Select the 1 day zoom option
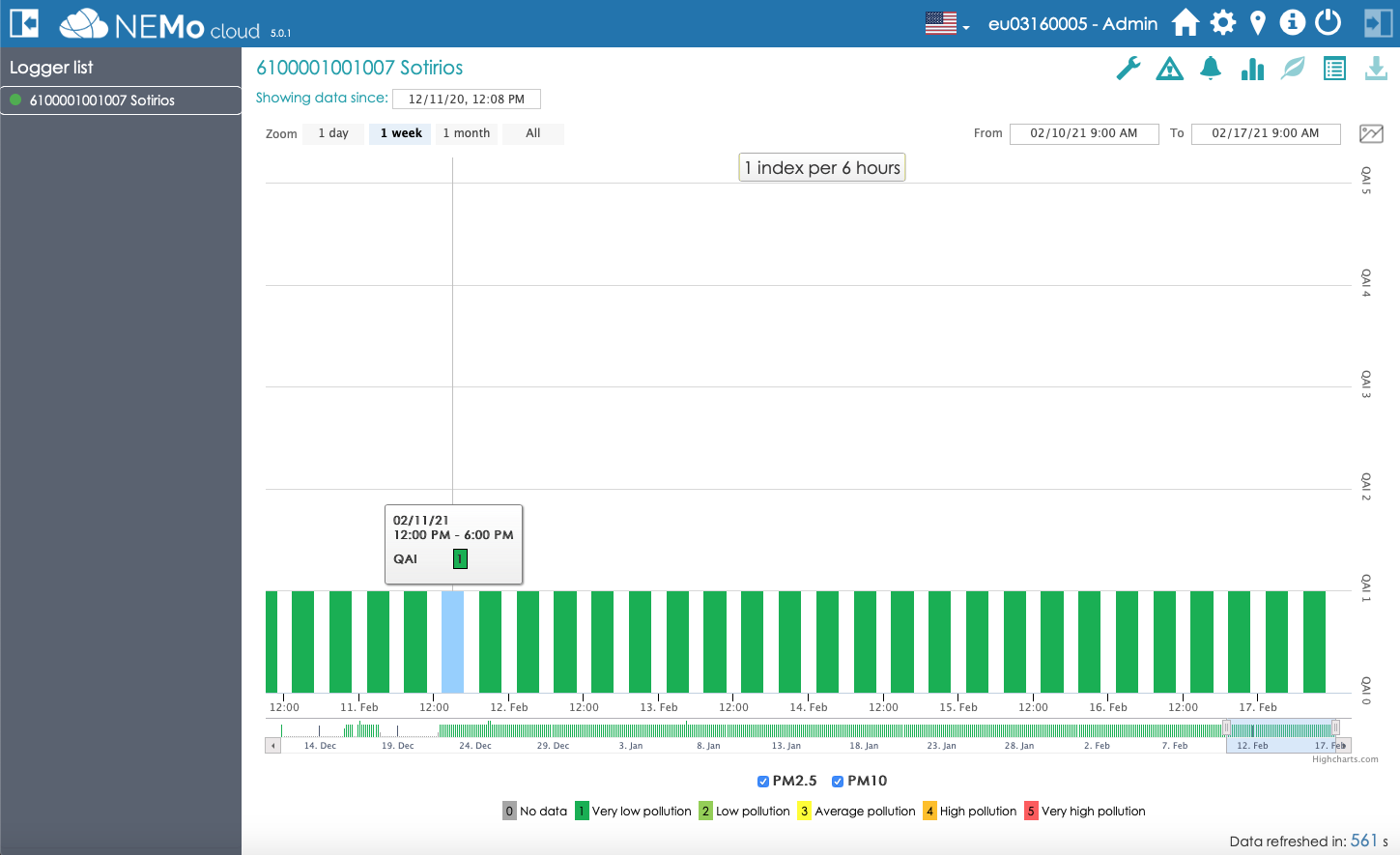Image resolution: width=1400 pixels, height=855 pixels. 333,133
